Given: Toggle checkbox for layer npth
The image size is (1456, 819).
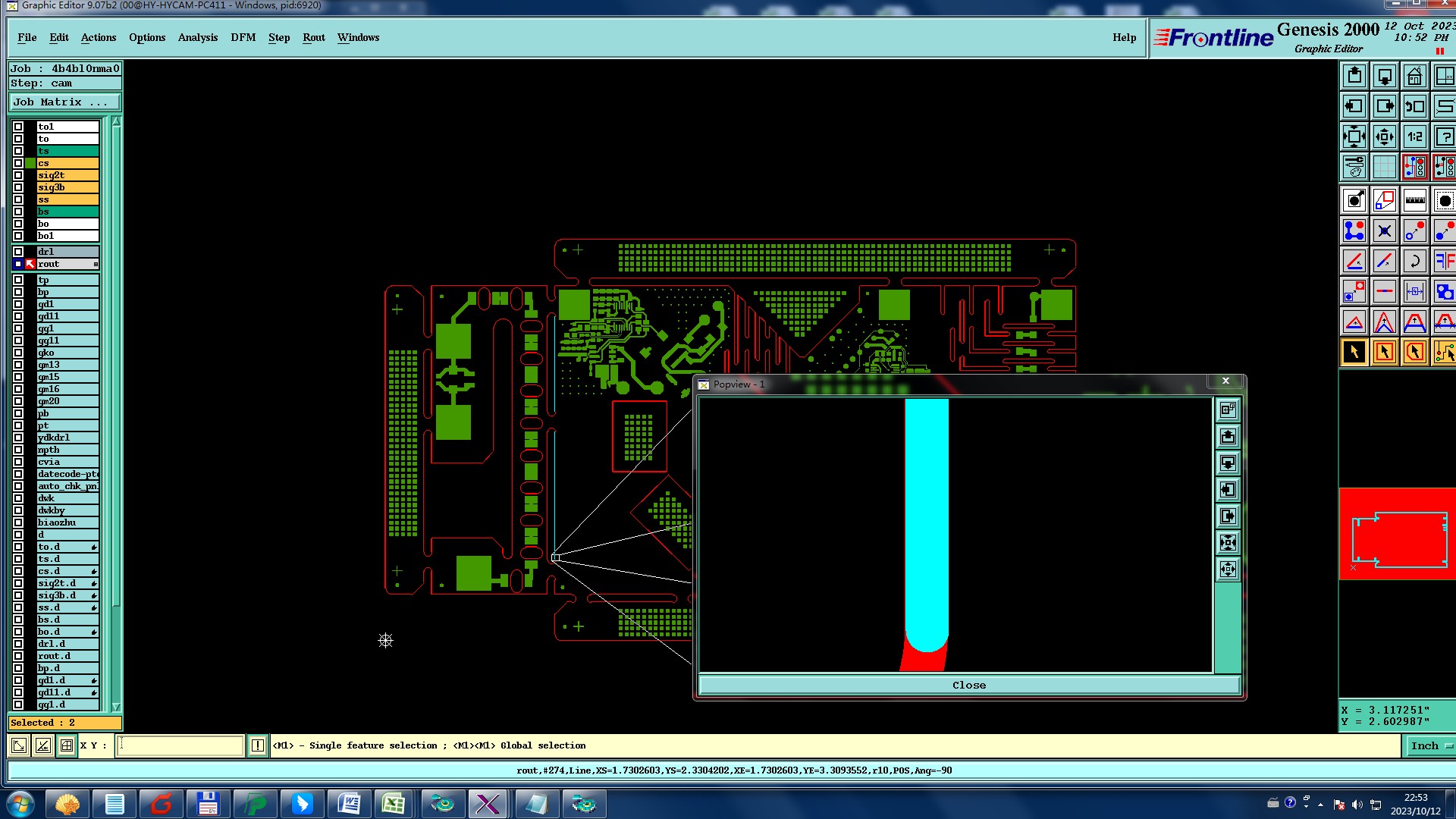Looking at the screenshot, I should pos(18,450).
